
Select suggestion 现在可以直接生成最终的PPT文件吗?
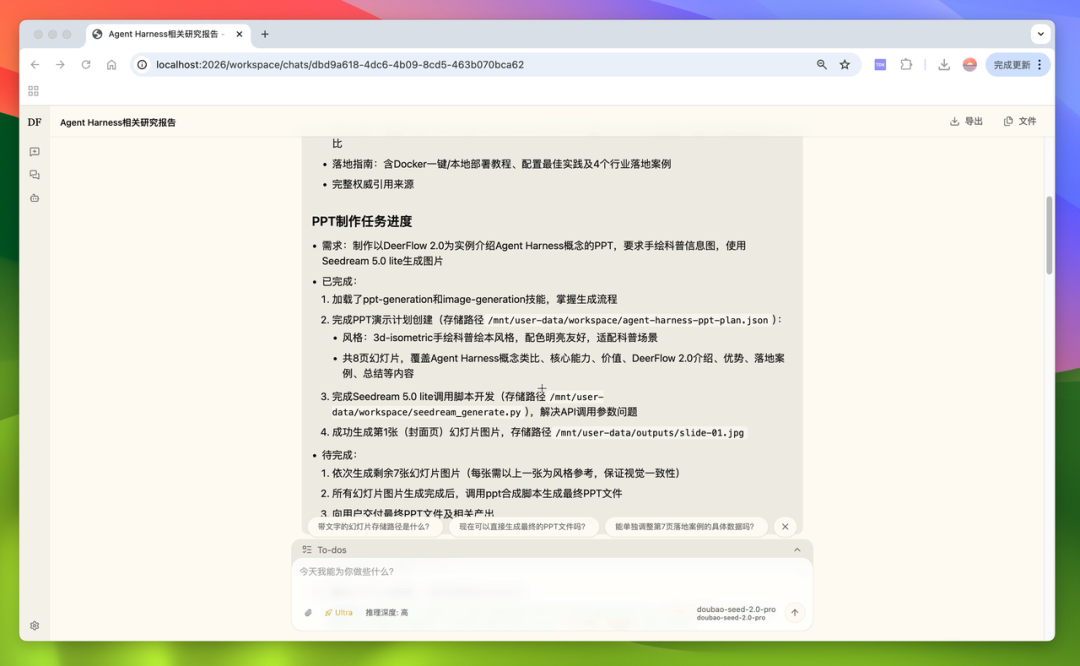pos(522,526)
